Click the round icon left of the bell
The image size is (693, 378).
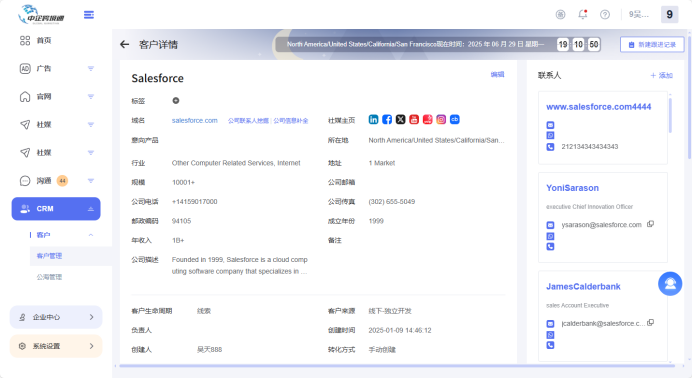560,15
